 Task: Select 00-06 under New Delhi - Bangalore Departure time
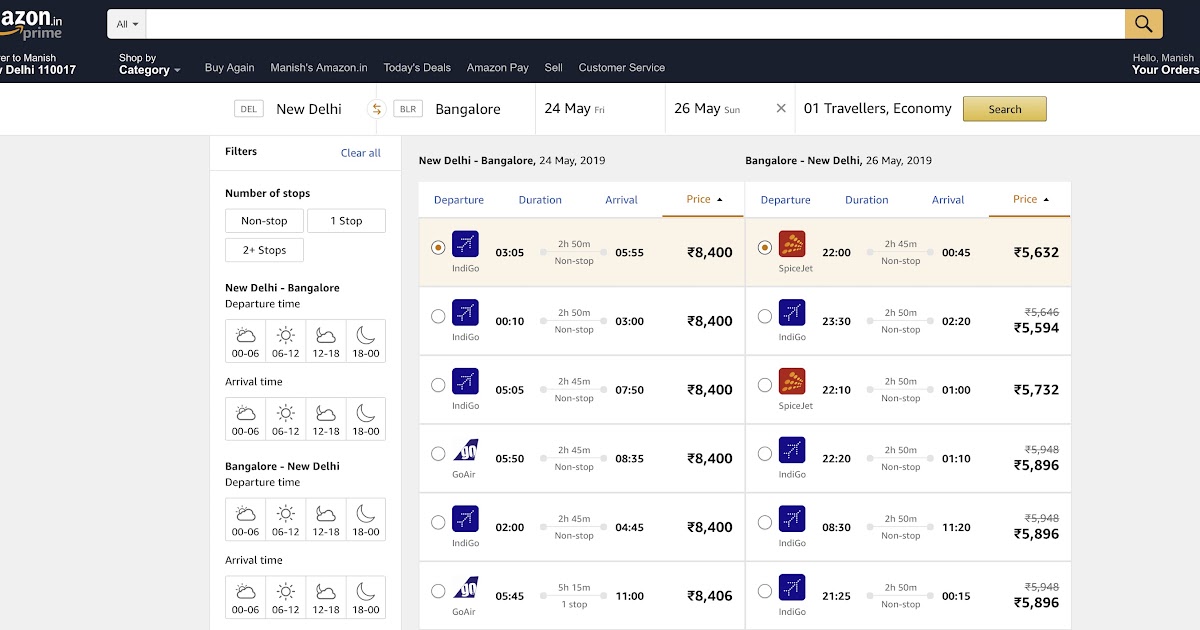[246, 341]
